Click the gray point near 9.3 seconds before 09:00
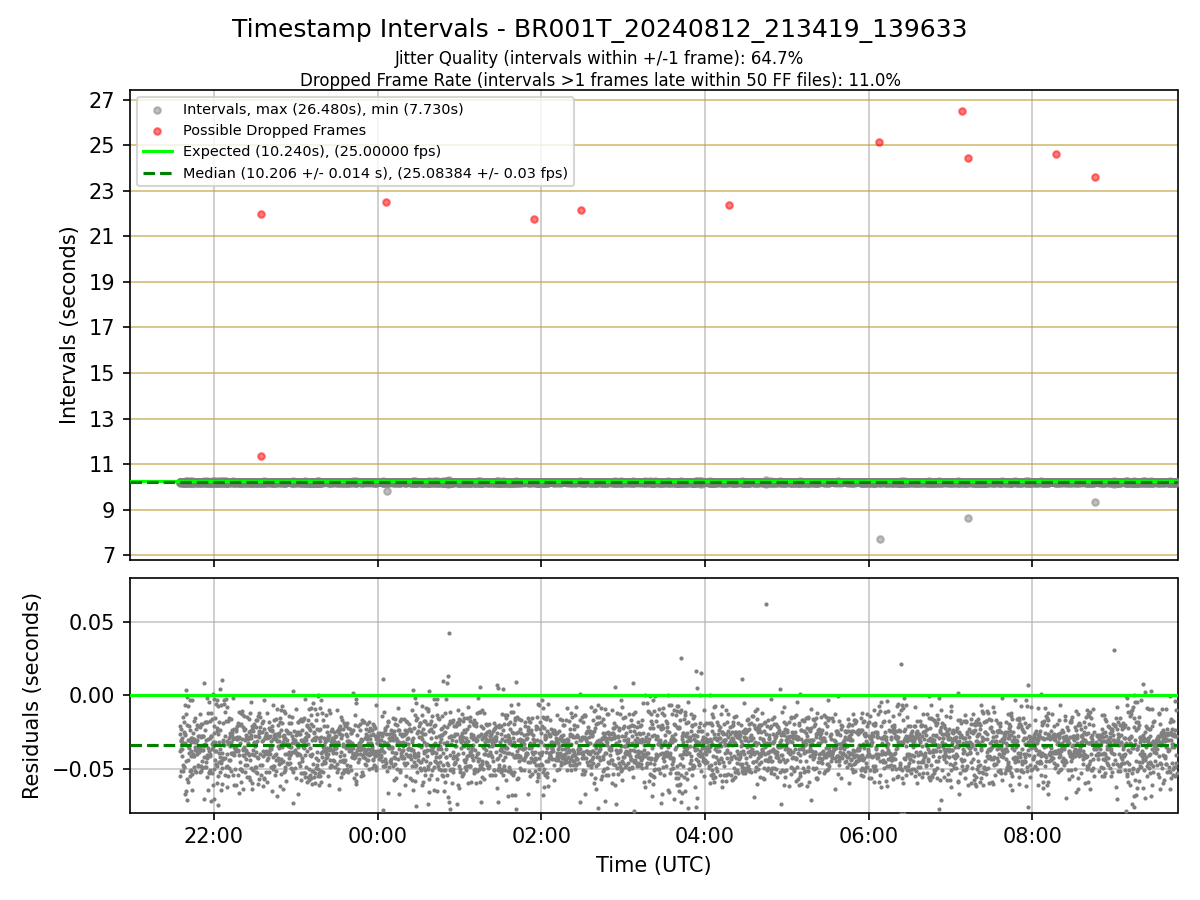Viewport: 1200px width, 900px height. (1095, 502)
